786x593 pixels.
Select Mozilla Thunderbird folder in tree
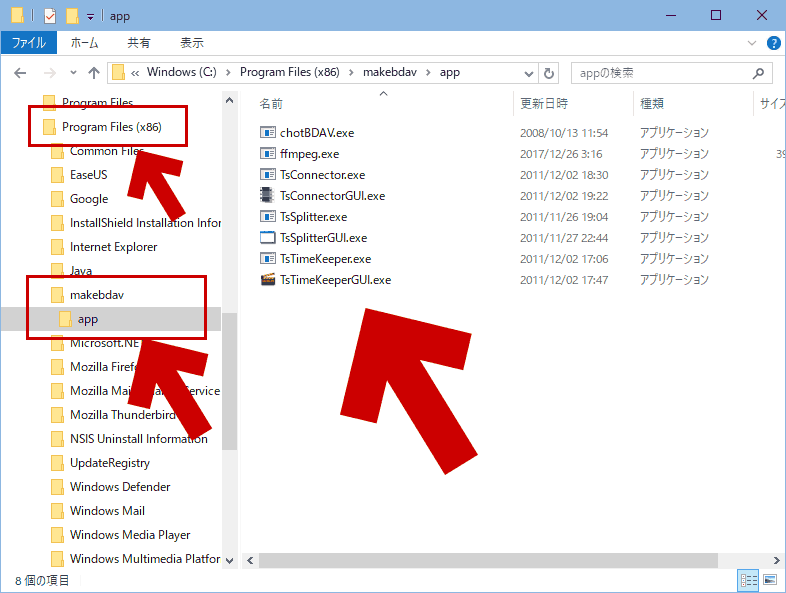coord(123,415)
